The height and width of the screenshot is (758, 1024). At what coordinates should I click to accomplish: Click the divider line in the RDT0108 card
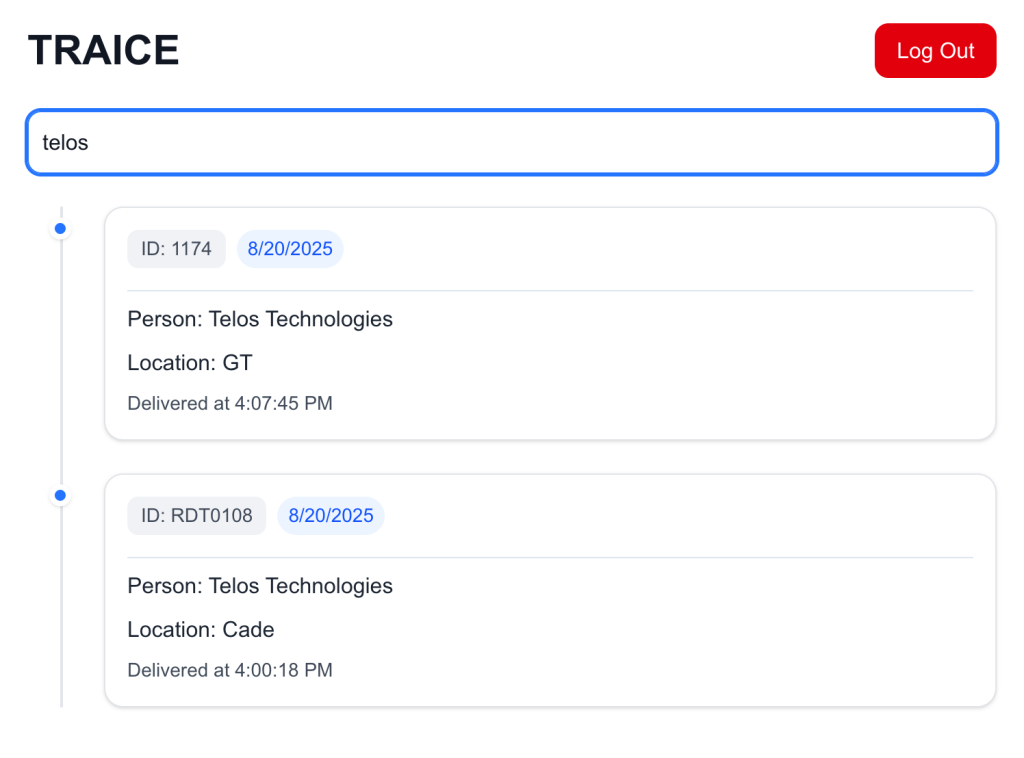pyautogui.click(x=550, y=557)
